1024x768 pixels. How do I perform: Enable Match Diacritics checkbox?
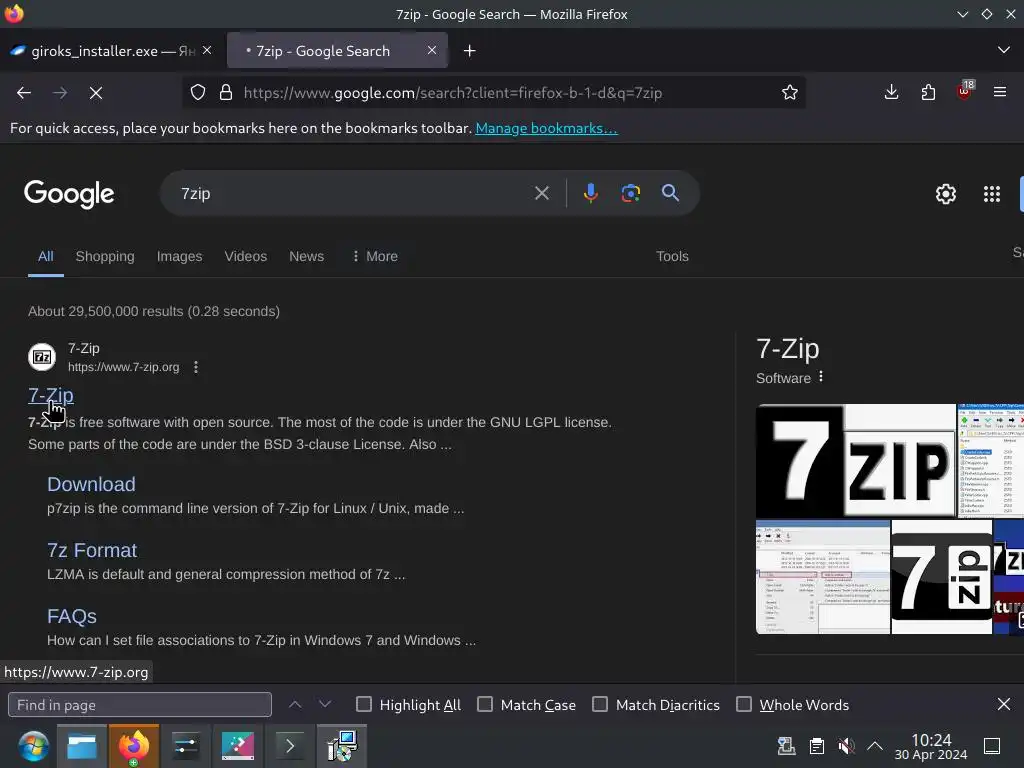pyautogui.click(x=600, y=704)
